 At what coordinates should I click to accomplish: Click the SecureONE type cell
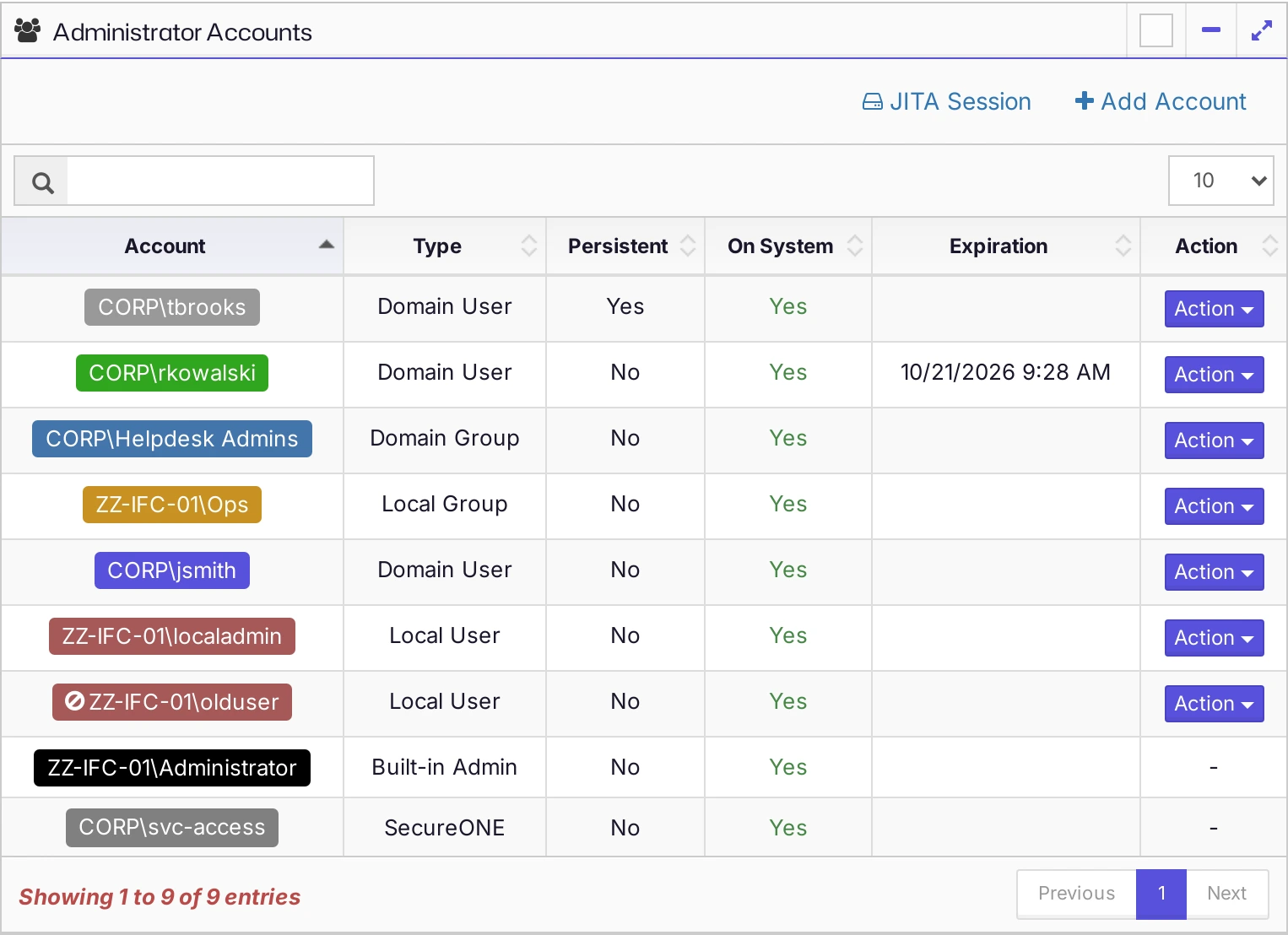click(445, 828)
